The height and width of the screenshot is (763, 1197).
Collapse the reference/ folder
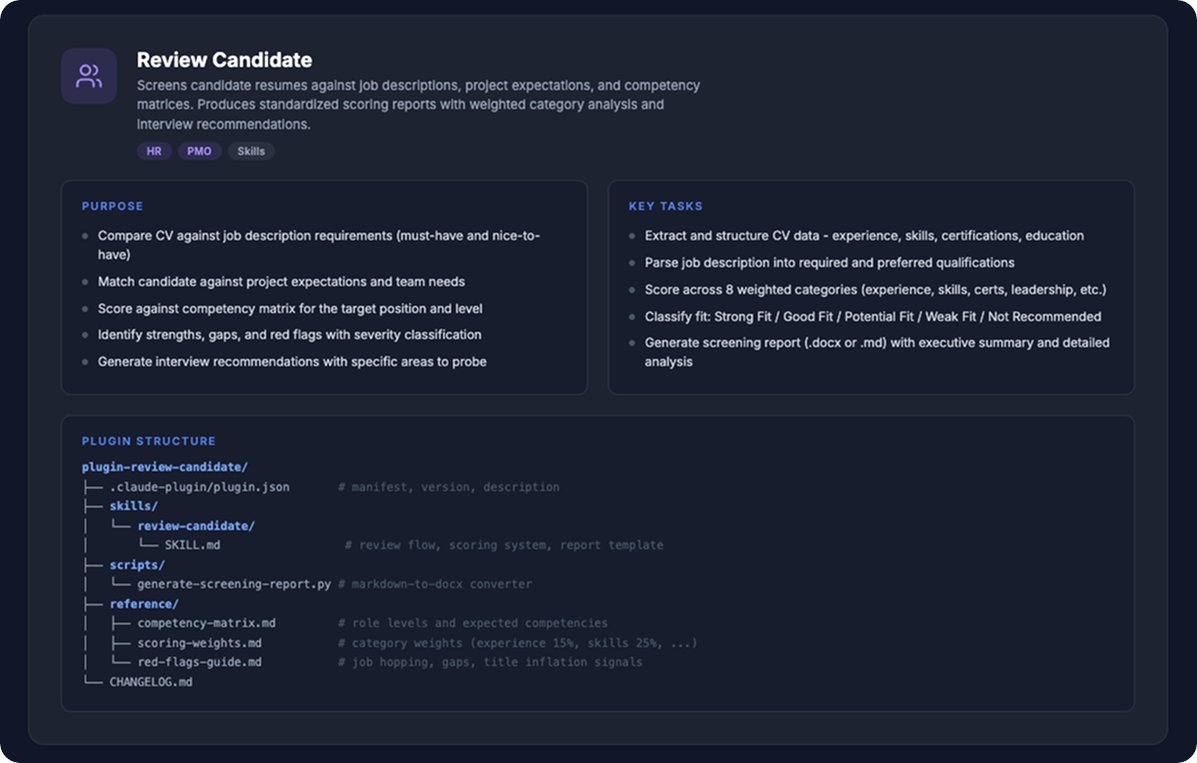pyautogui.click(x=144, y=603)
